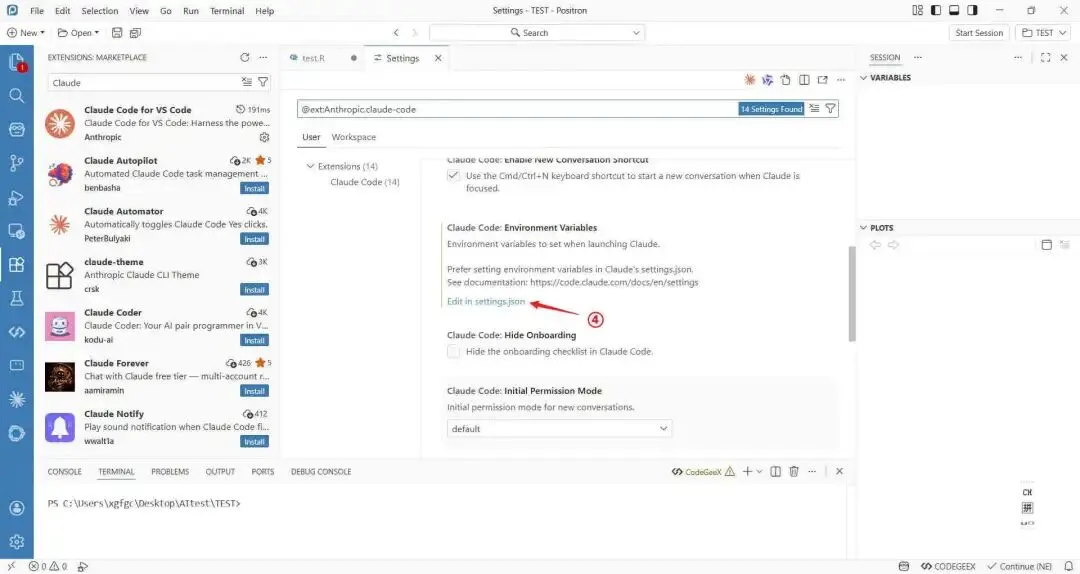The height and width of the screenshot is (574, 1080).
Task: Save the current file from toolbar
Action: click(x=117, y=32)
